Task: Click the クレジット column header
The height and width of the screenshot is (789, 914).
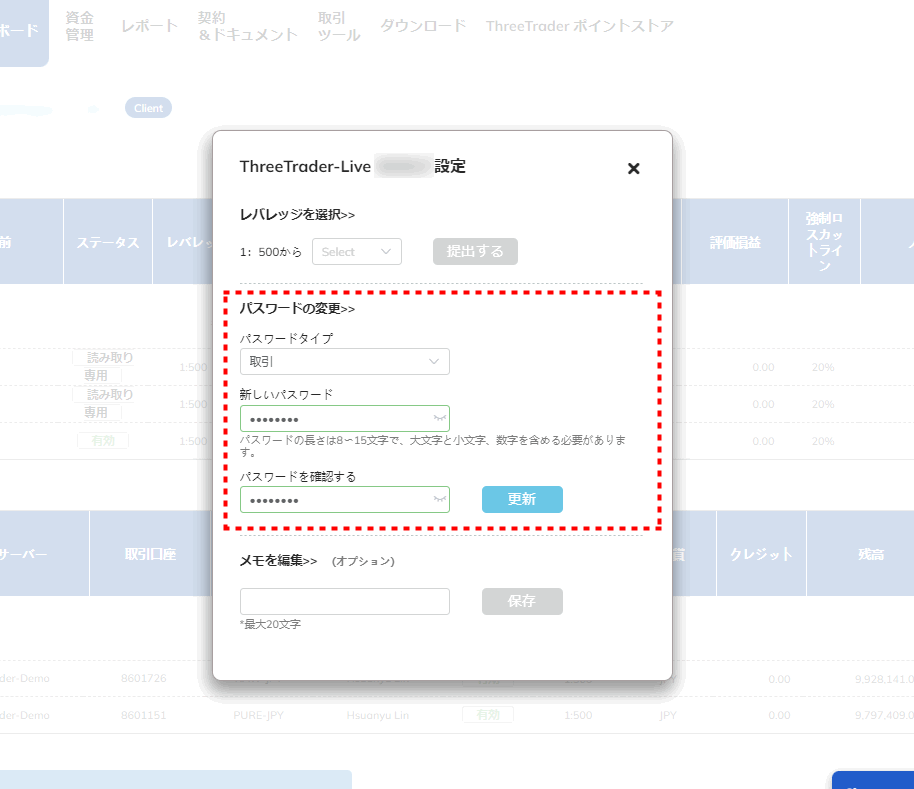Action: [x=761, y=554]
